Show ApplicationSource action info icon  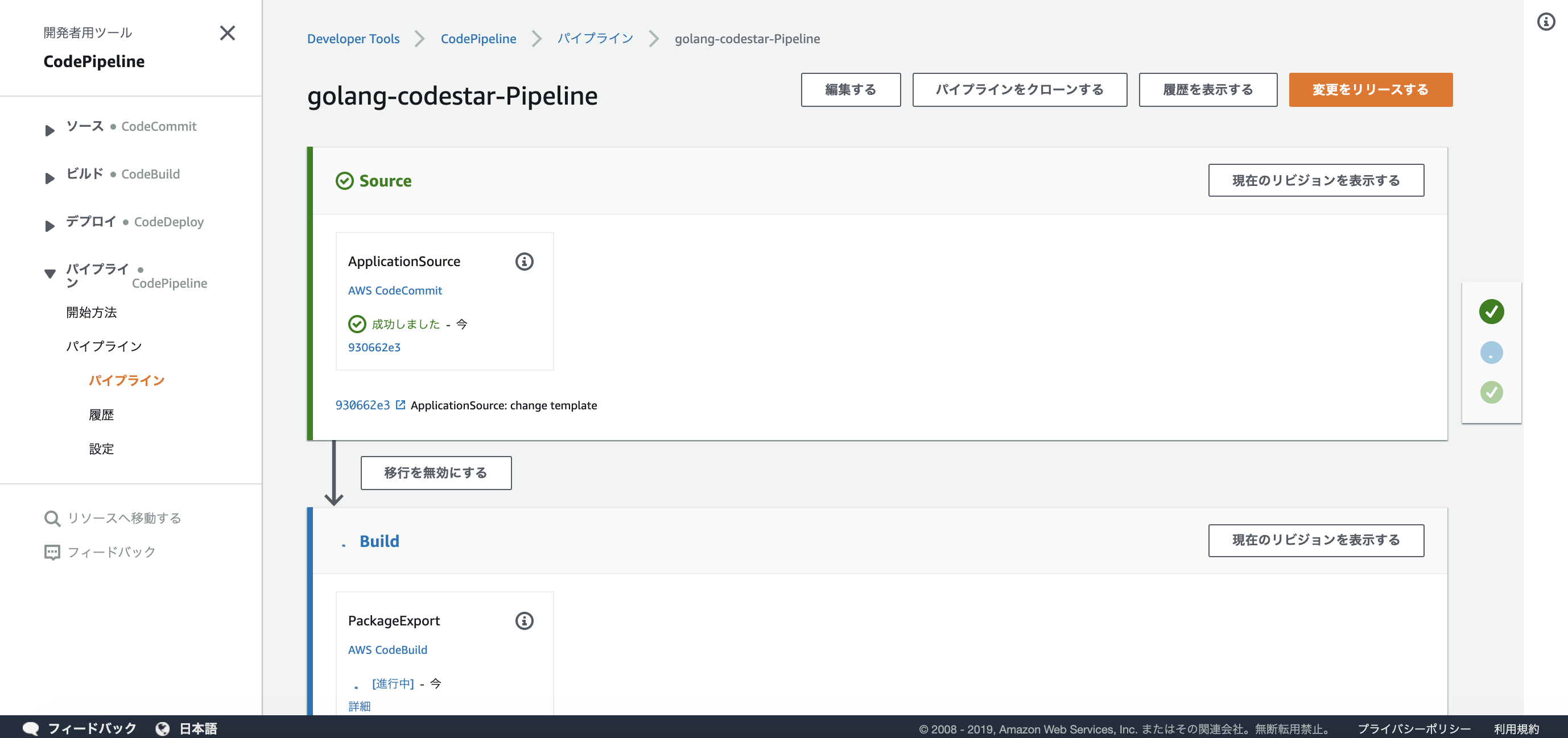(x=524, y=261)
